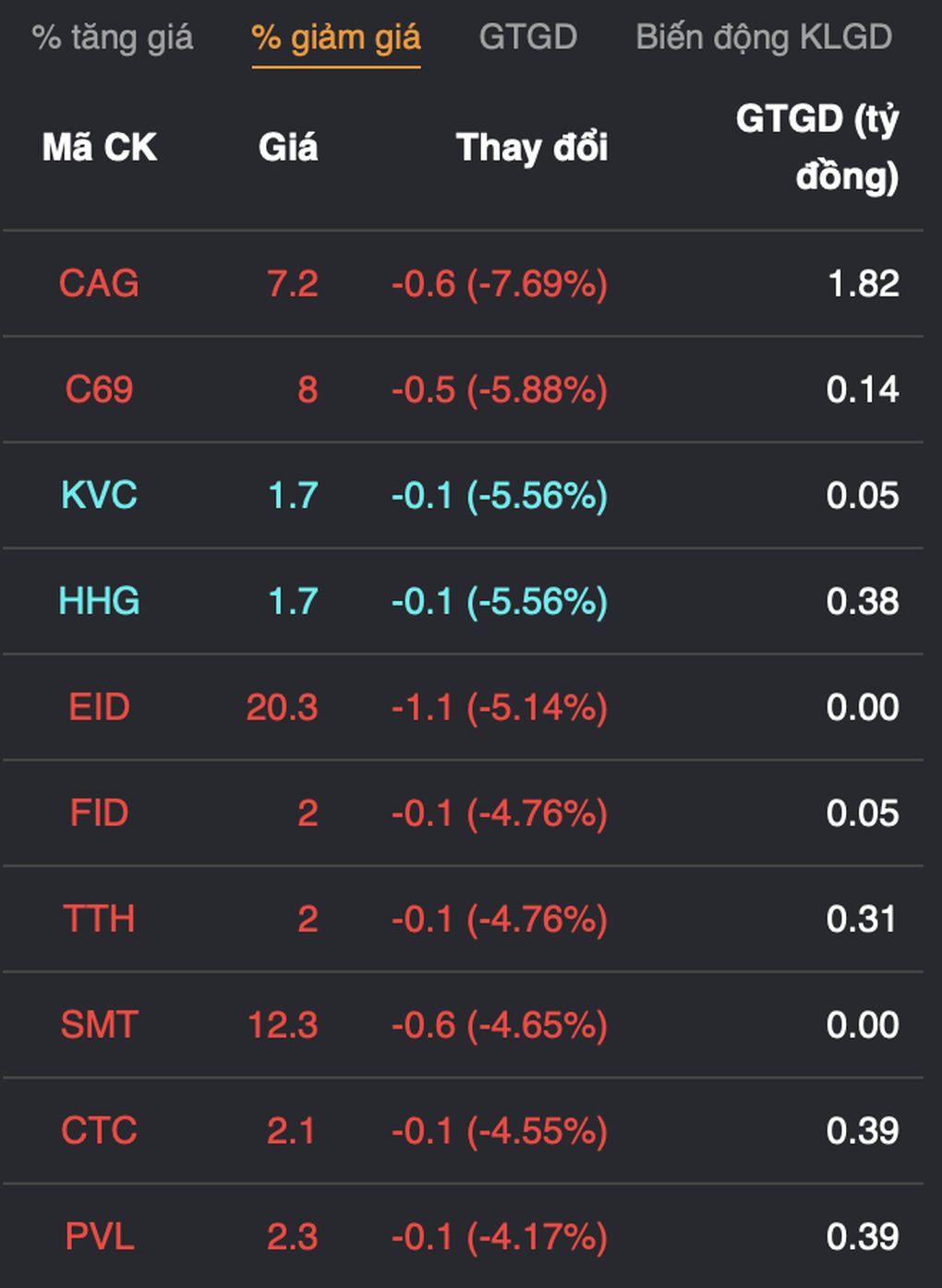Open the FID stock ticker
The width and height of the screenshot is (942, 1288).
click(x=99, y=813)
